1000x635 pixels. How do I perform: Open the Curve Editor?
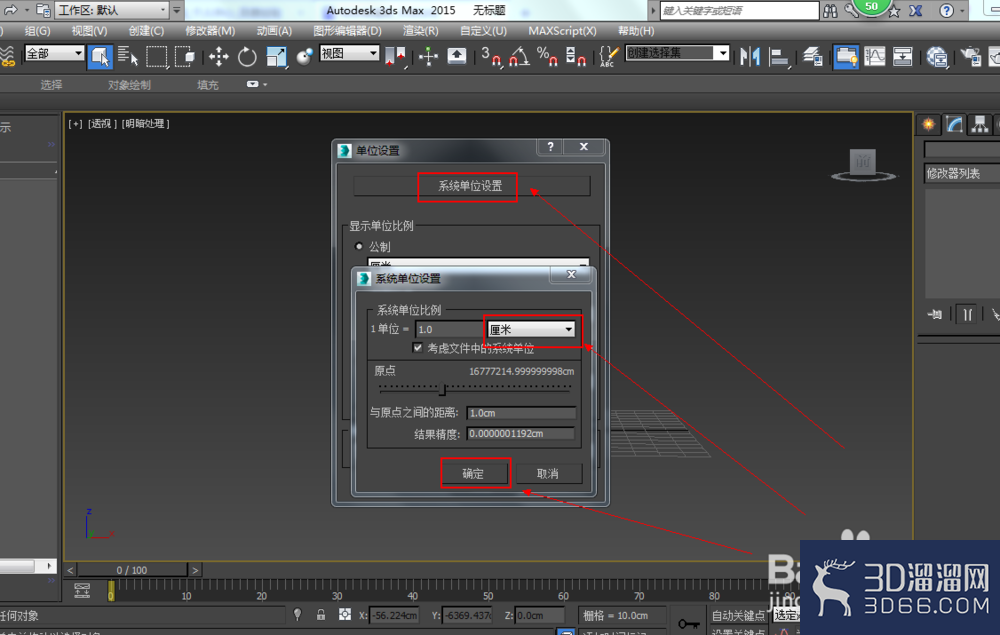tap(874, 57)
